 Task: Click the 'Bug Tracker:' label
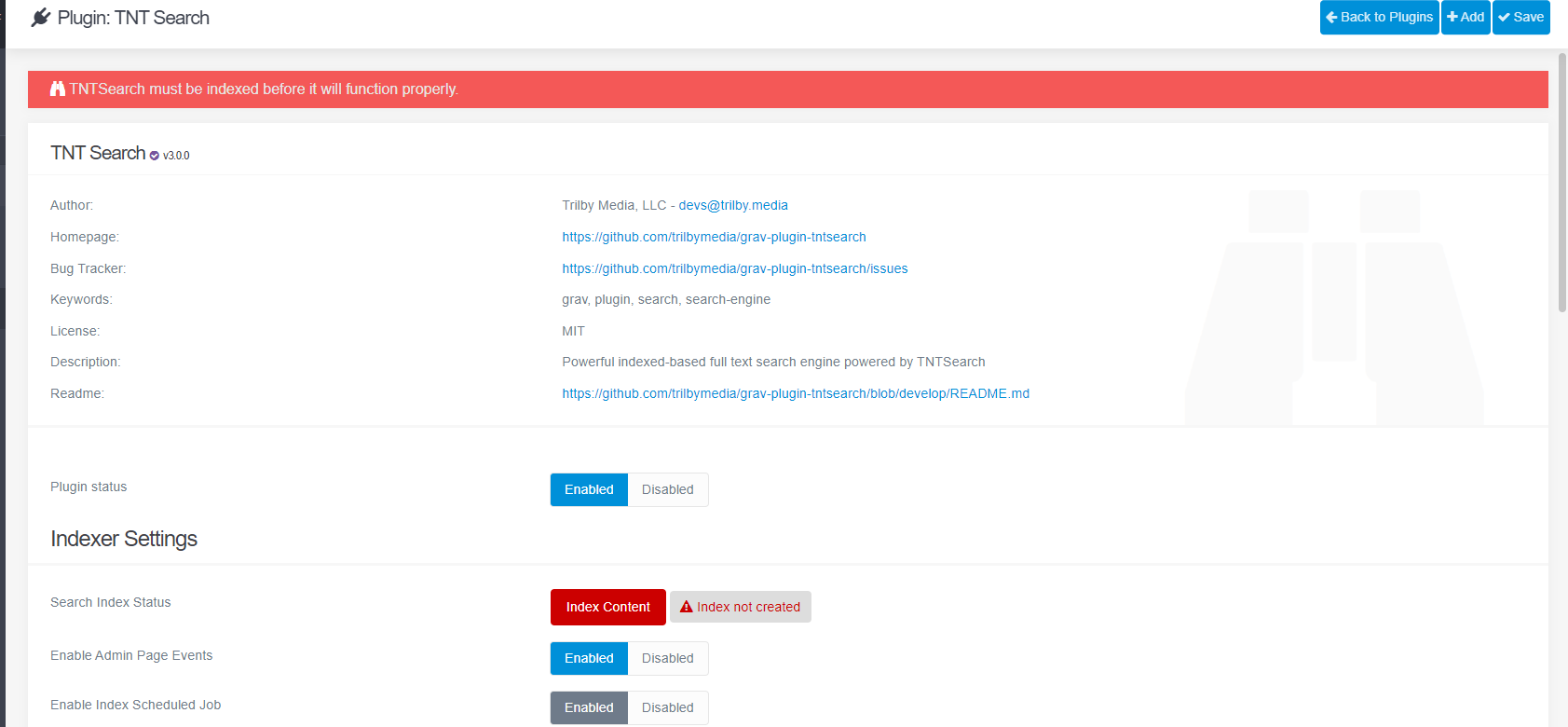click(x=89, y=268)
